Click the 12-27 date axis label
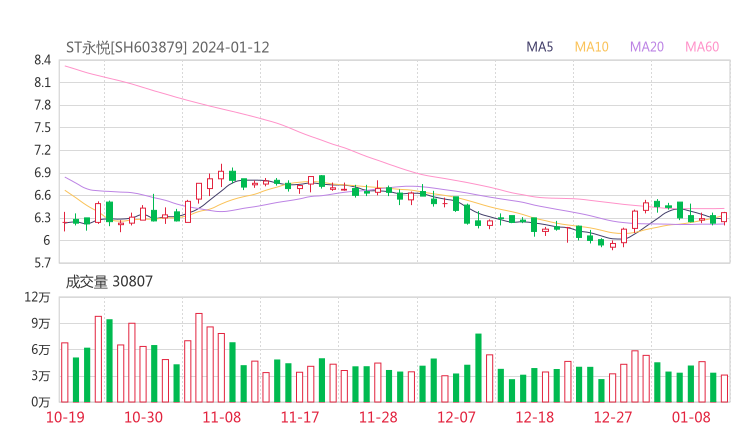 click(x=613, y=417)
